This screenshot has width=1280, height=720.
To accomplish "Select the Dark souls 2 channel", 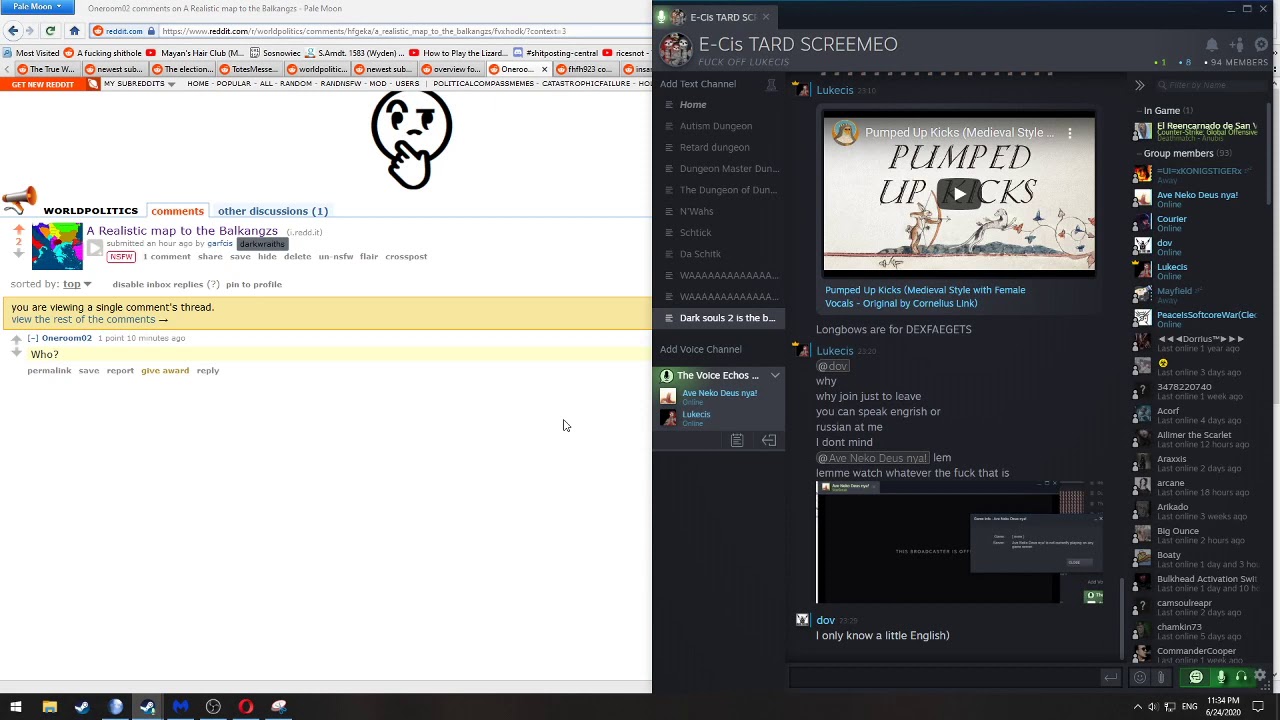I will [720, 318].
